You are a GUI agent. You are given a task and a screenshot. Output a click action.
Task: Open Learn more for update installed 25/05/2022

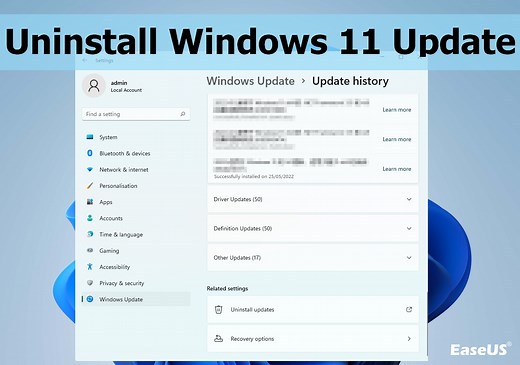[x=397, y=169]
